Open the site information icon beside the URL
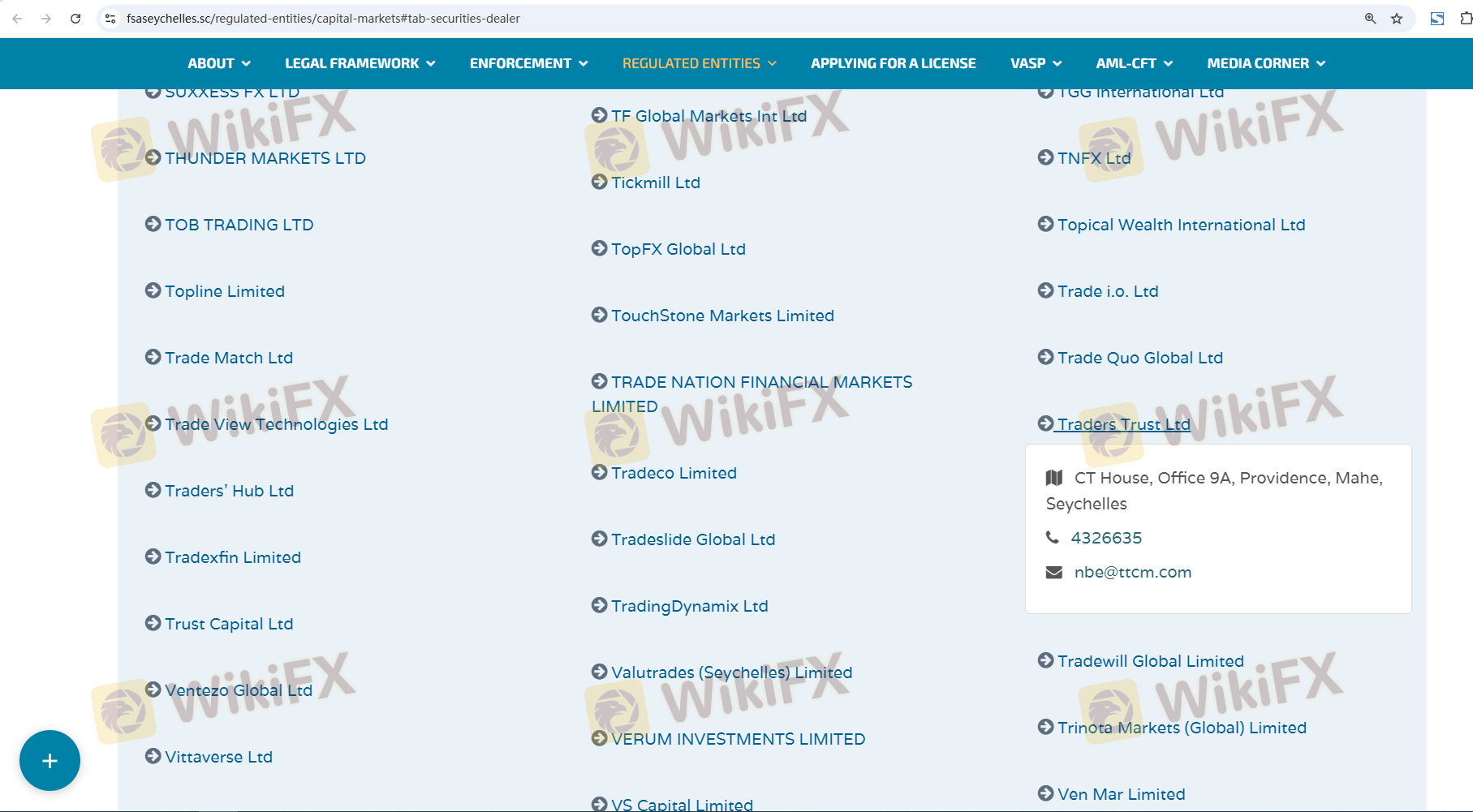The image size is (1473, 812). point(110,19)
